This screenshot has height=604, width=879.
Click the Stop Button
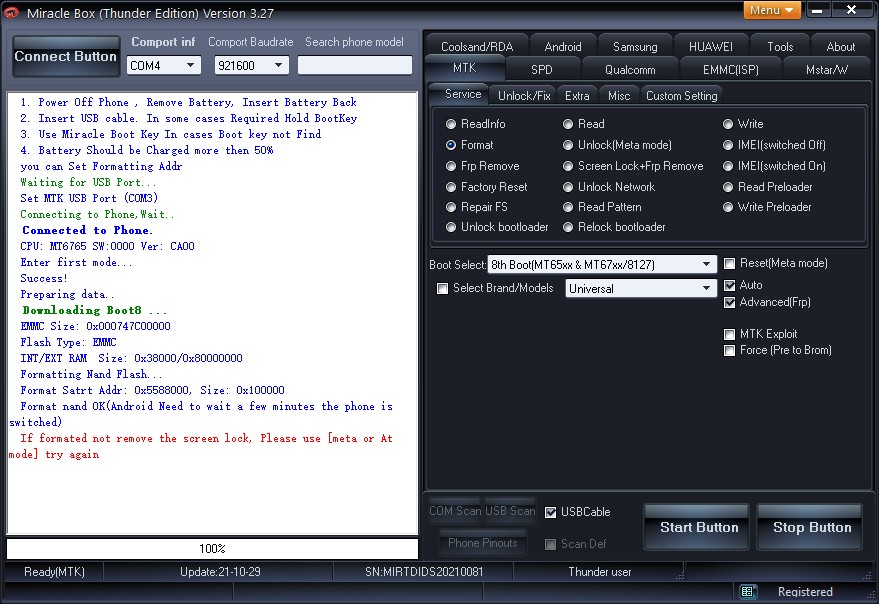pos(810,527)
